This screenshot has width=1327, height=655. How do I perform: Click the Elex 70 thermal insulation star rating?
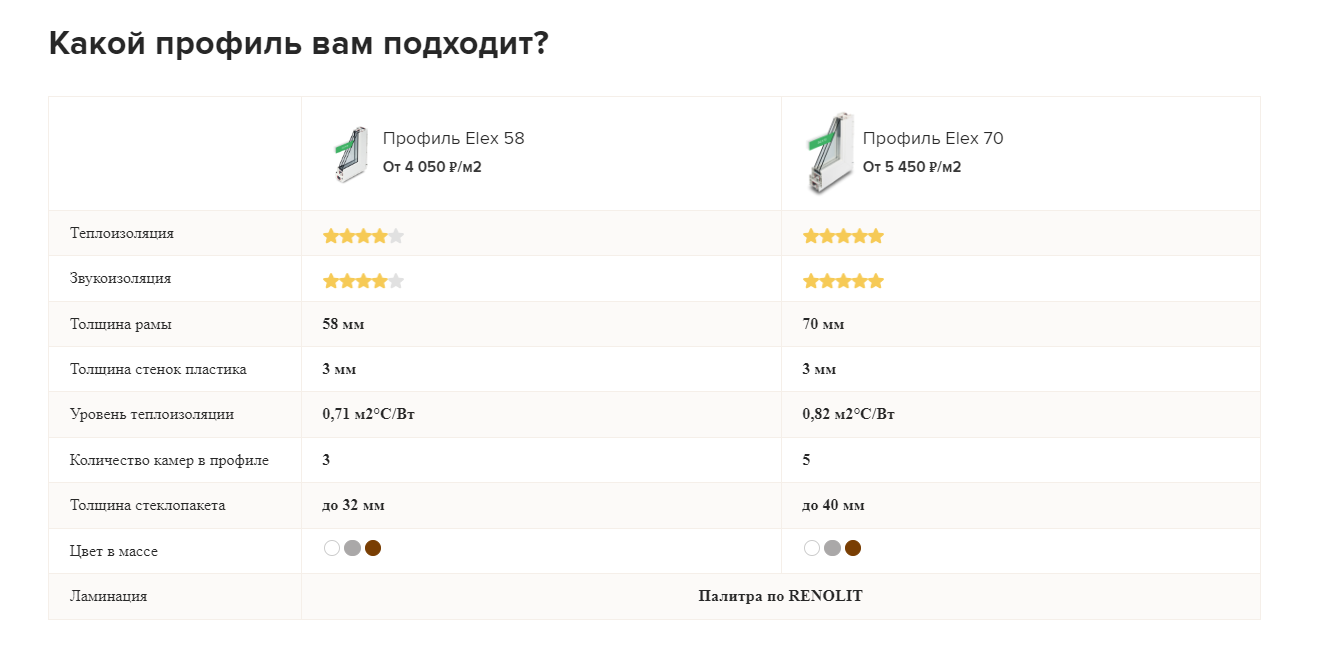843,236
